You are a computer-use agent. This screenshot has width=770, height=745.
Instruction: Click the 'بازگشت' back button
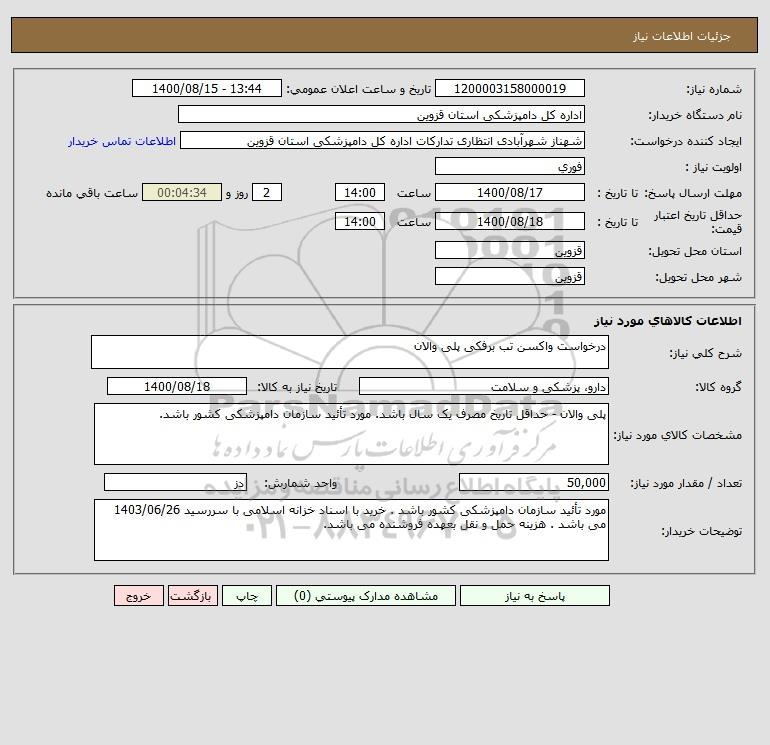pos(192,596)
